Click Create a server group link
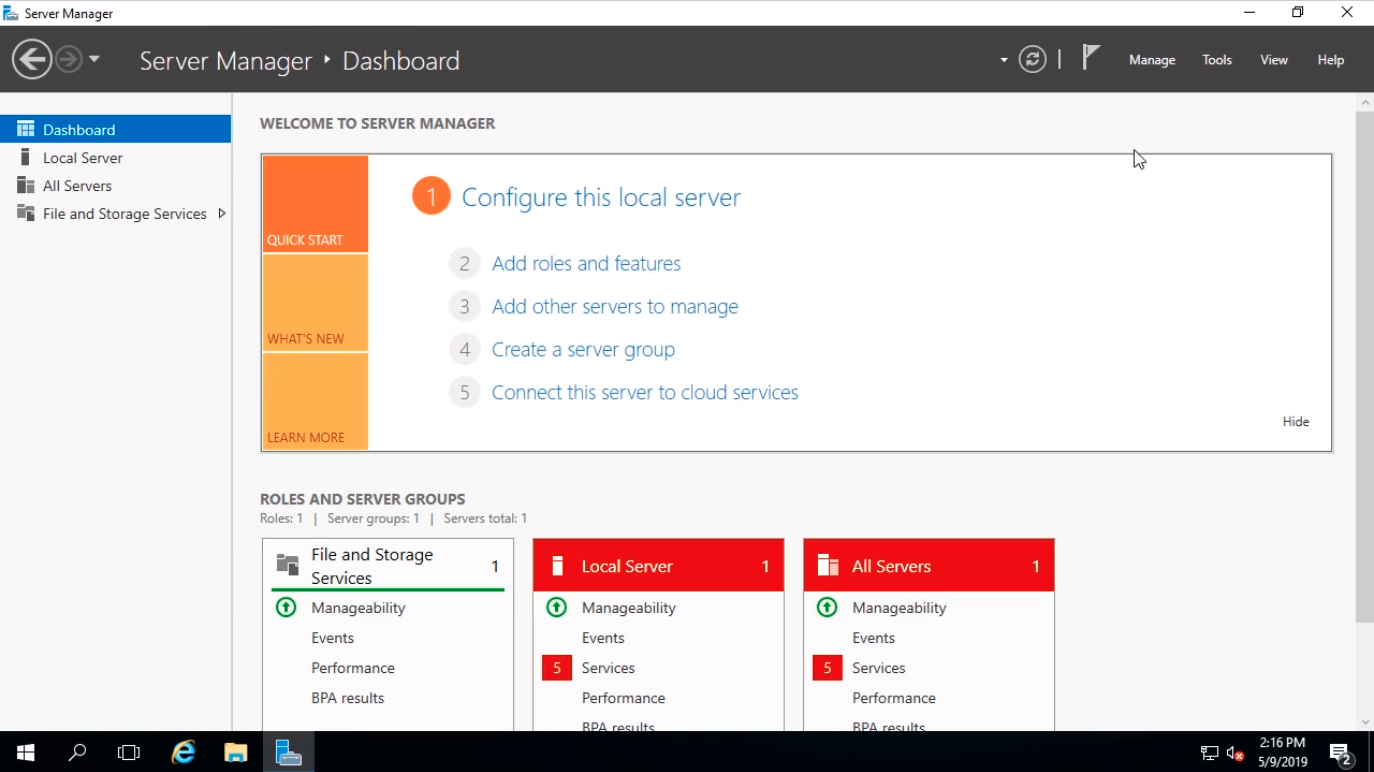This screenshot has height=772, width=1374. pos(583,350)
